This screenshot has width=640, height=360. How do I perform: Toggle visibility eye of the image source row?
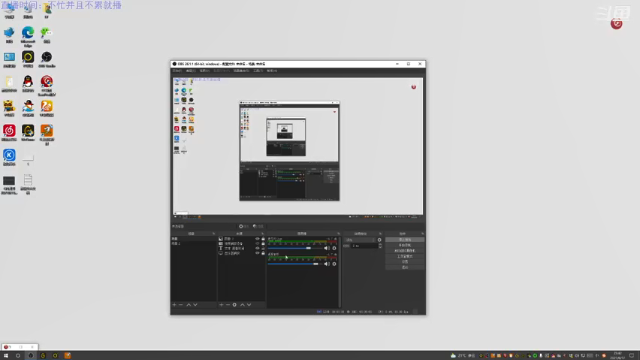[x=257, y=239]
